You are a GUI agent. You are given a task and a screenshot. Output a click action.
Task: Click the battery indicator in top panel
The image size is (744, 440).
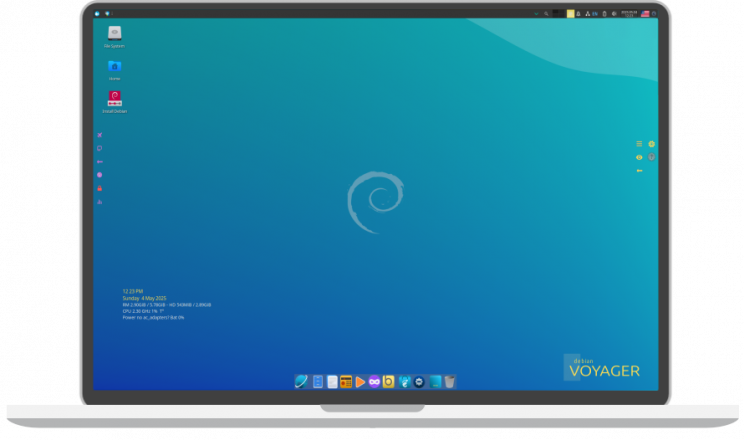[x=604, y=14]
